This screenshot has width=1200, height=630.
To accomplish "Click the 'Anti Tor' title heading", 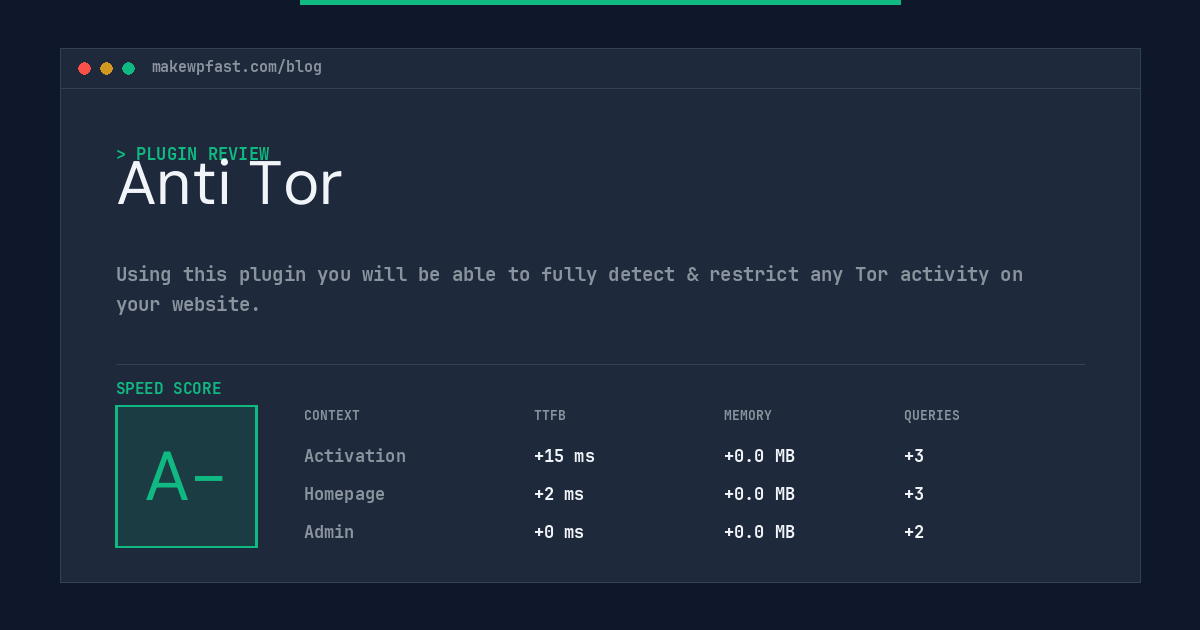I will (x=230, y=184).
